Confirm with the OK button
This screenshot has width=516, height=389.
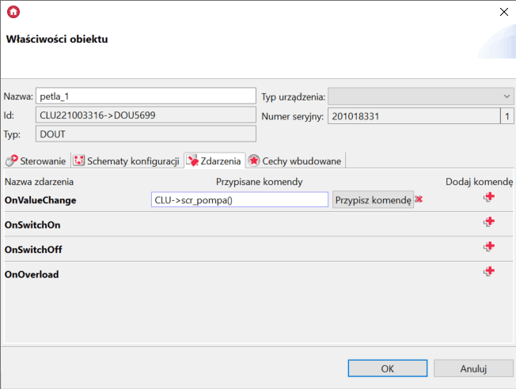coord(388,369)
